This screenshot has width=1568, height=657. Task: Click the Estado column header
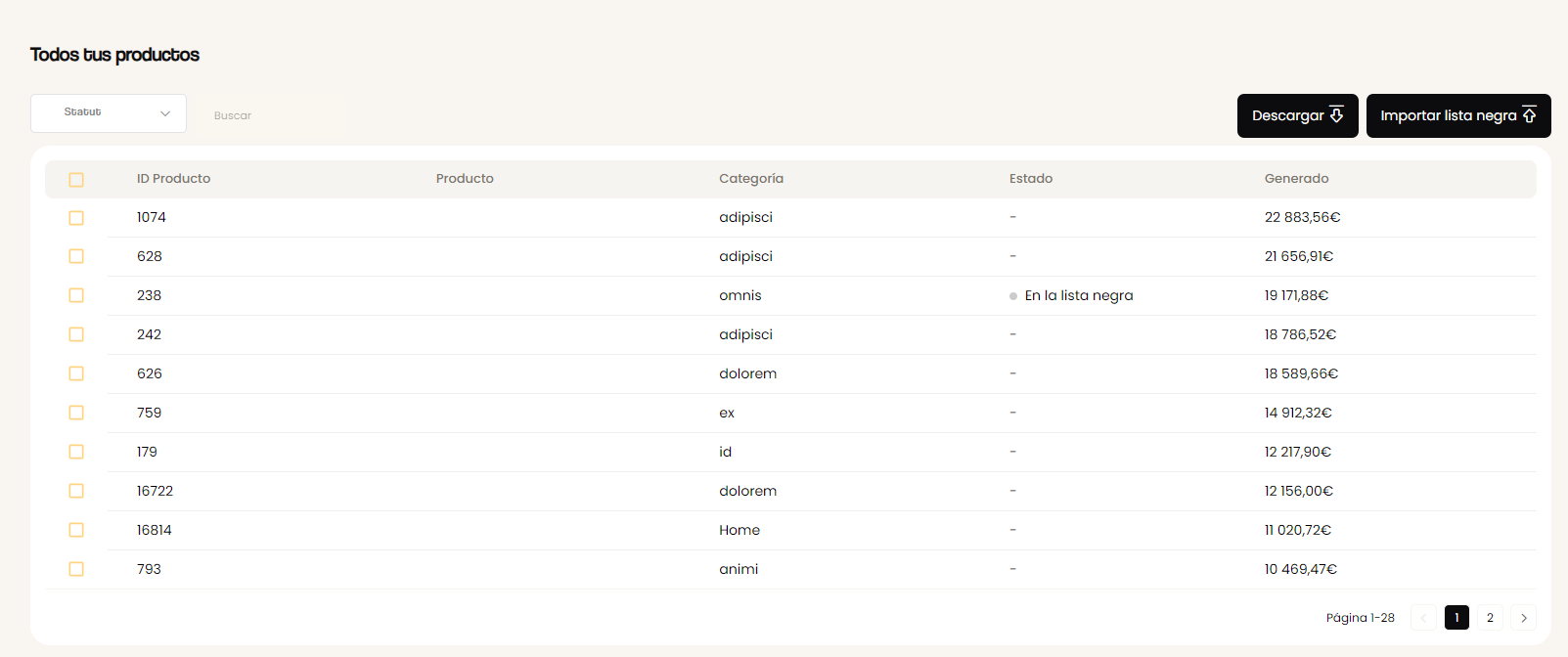[1031, 179]
